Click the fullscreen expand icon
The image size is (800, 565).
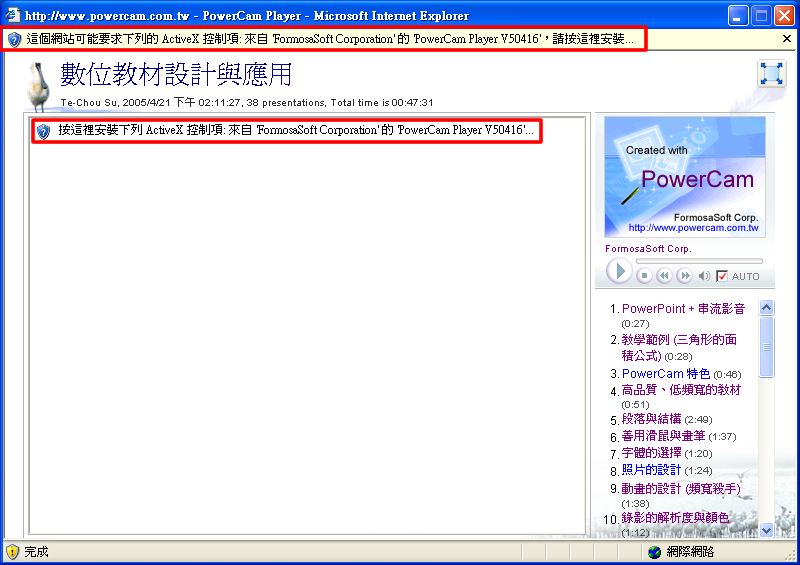coord(771,73)
